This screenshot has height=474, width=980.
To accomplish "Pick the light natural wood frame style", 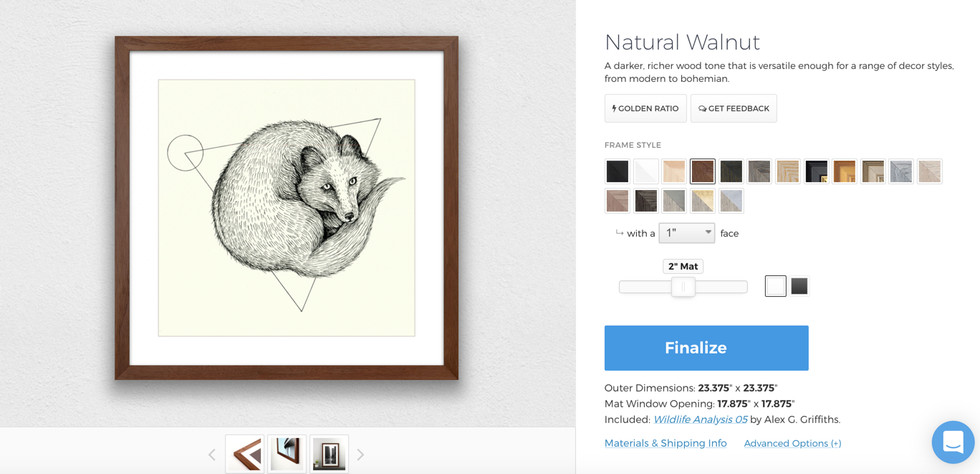I will pyautogui.click(x=674, y=171).
